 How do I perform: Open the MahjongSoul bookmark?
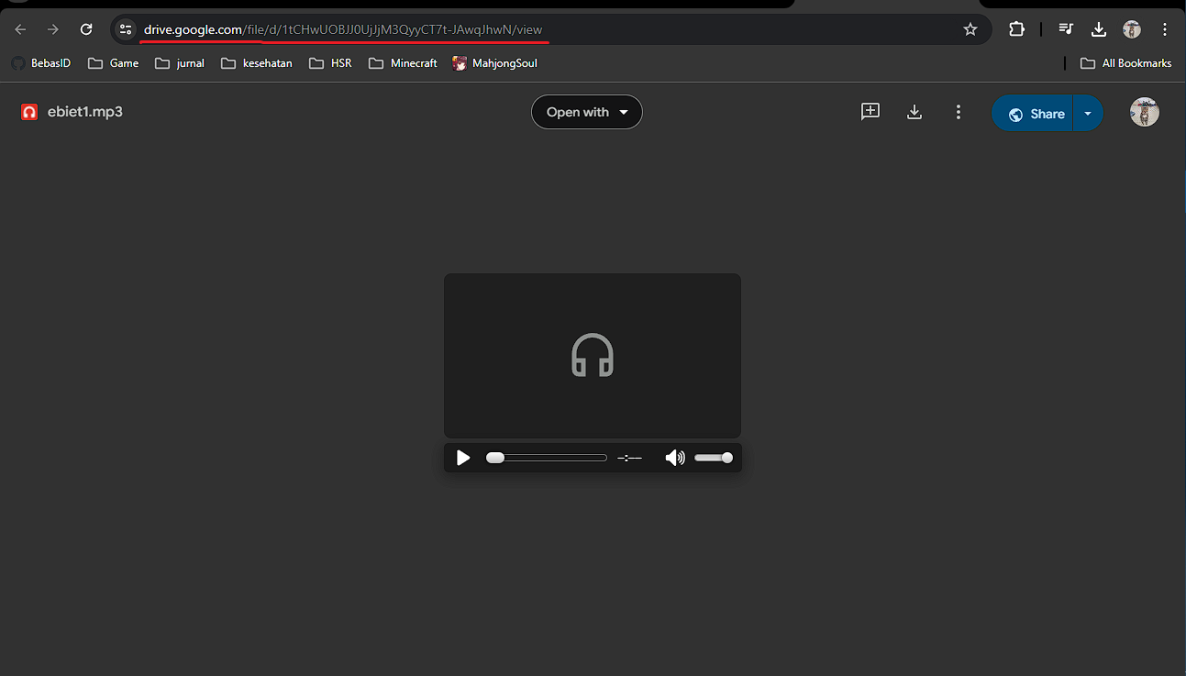point(495,64)
